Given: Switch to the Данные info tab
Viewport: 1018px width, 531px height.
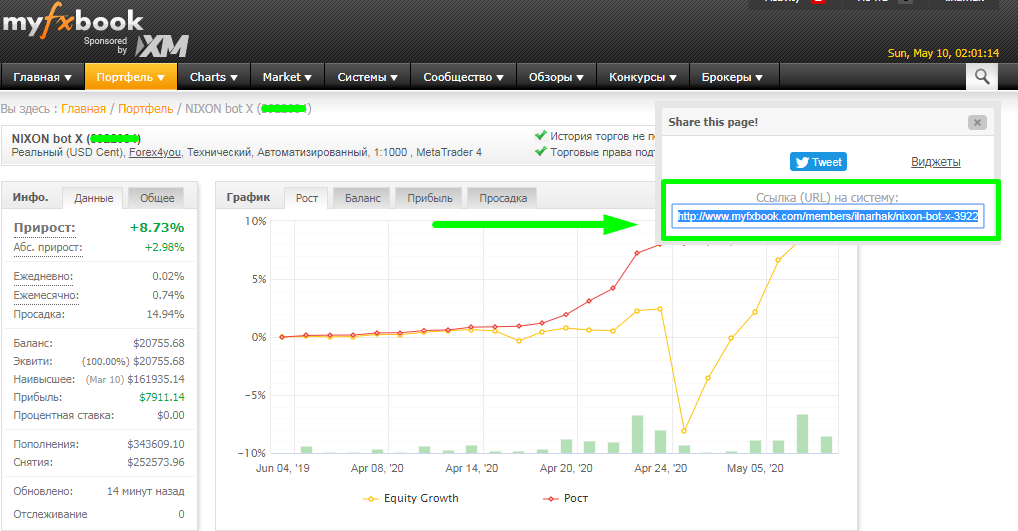Looking at the screenshot, I should tap(93, 198).
